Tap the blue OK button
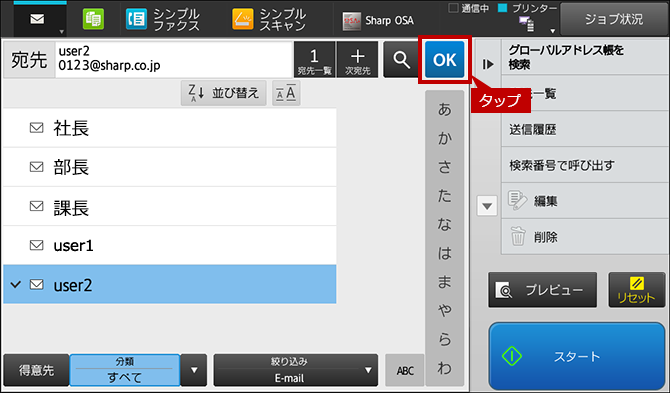The width and height of the screenshot is (670, 393). pyautogui.click(x=444, y=59)
